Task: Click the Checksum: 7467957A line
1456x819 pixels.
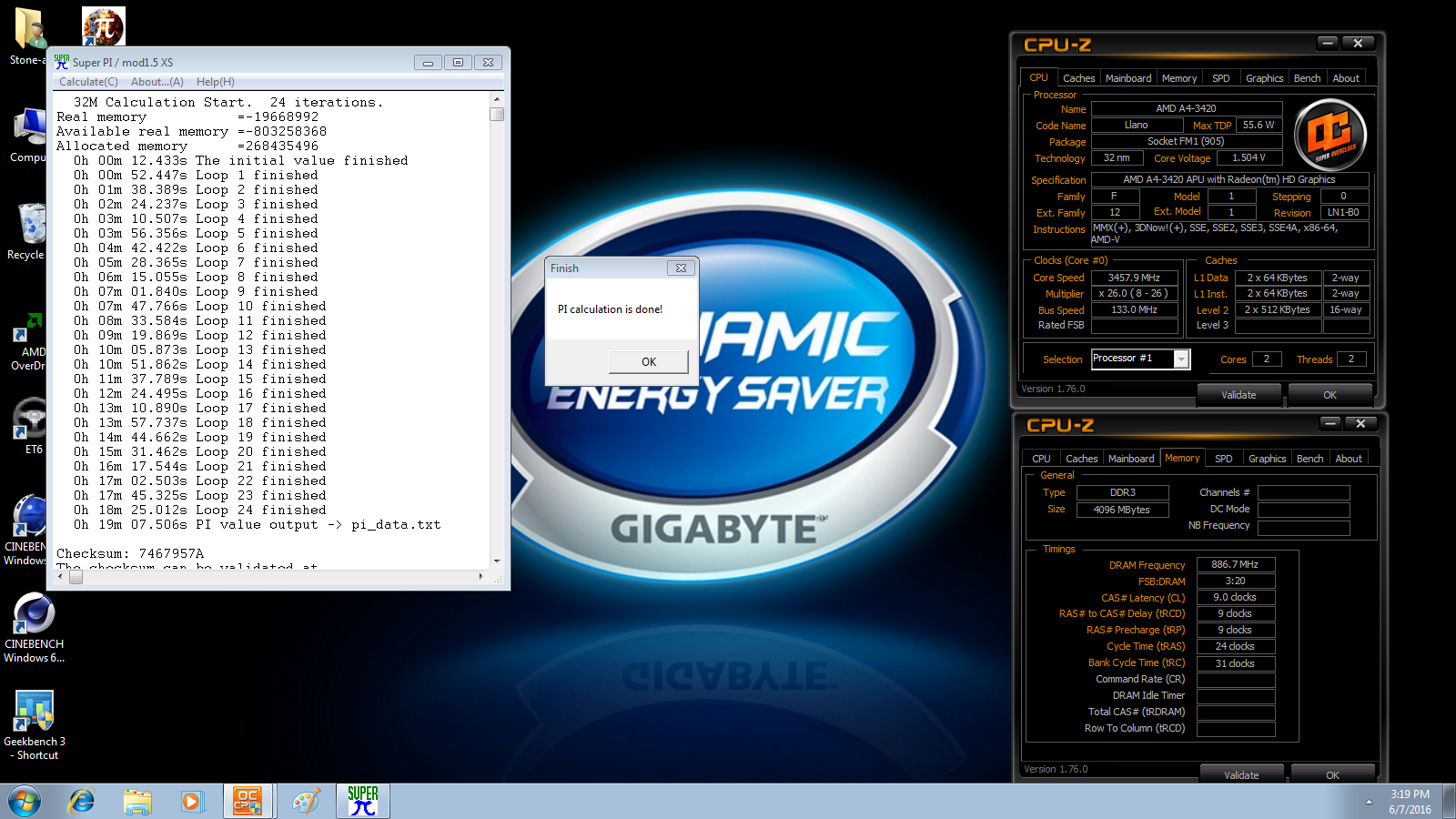Action: coord(130,553)
